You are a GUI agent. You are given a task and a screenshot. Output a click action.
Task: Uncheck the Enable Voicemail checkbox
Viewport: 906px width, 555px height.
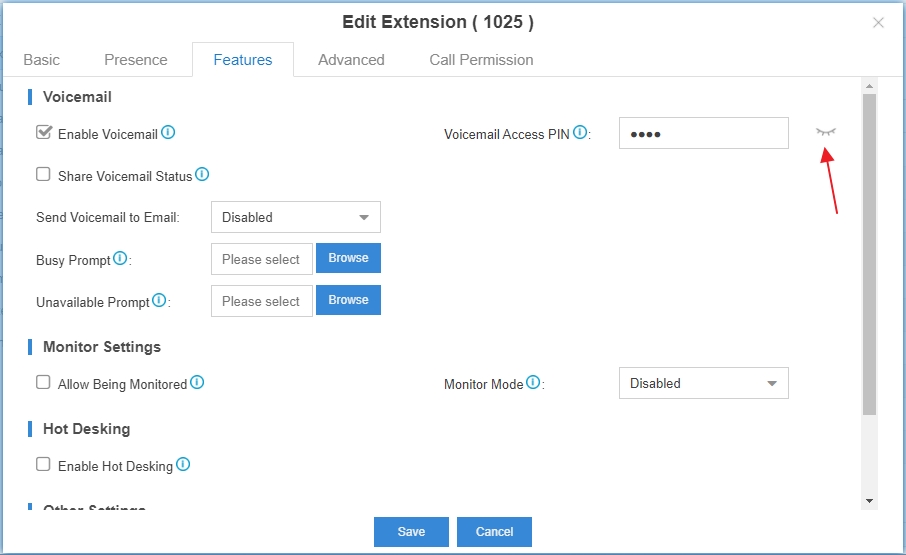(43, 133)
